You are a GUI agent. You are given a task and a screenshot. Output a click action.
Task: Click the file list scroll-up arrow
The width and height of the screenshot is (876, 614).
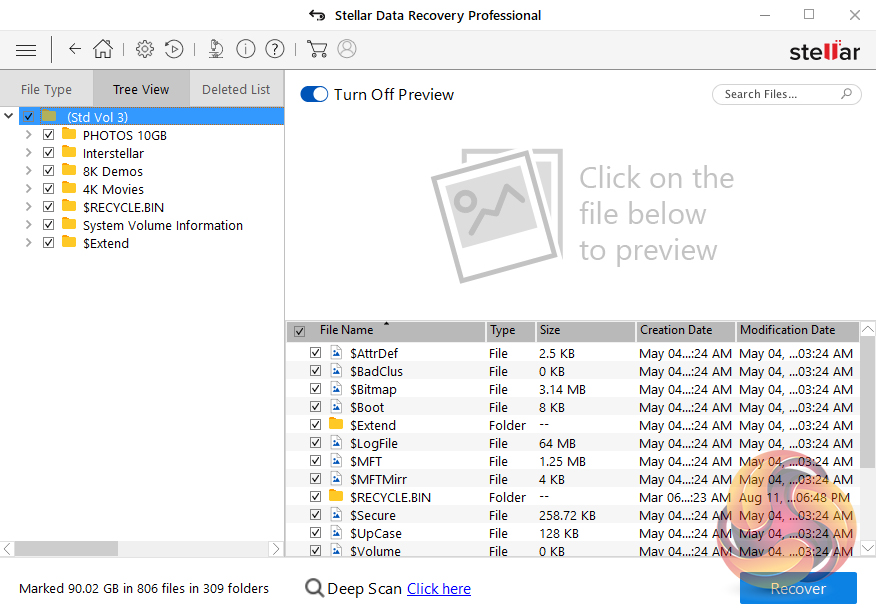tap(868, 329)
